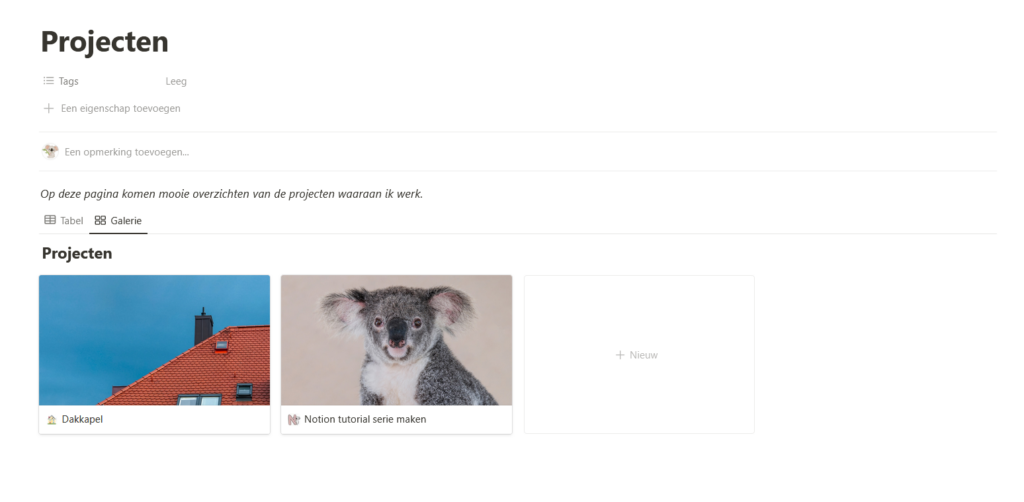Focus the 'Een opmerking toevoegen...' comment field

[x=127, y=152]
